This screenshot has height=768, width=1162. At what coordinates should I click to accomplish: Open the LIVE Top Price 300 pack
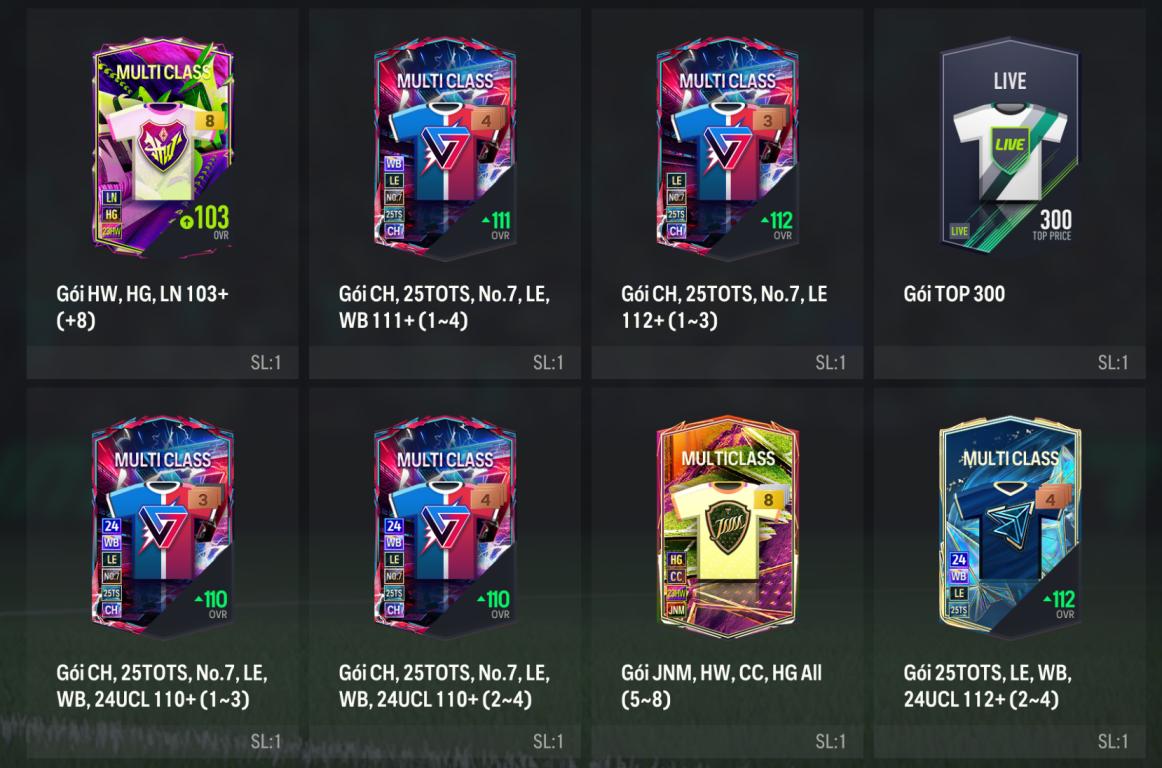click(x=1009, y=147)
